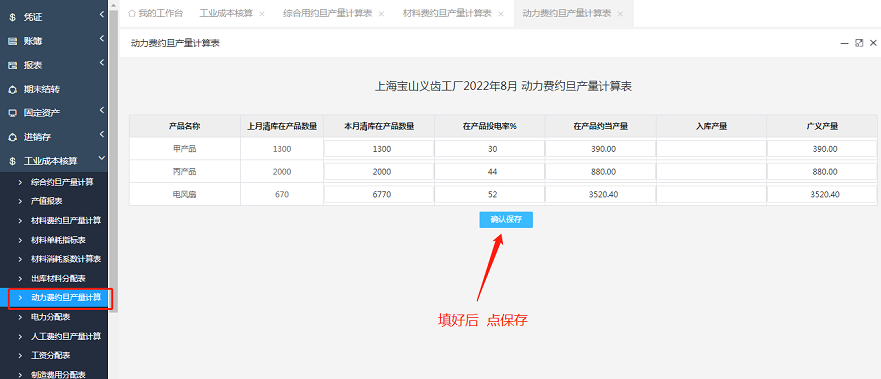Image resolution: width=881 pixels, height=379 pixels.
Task: Close the 动力费约当产量计算表 panel
Action: pos(873,43)
